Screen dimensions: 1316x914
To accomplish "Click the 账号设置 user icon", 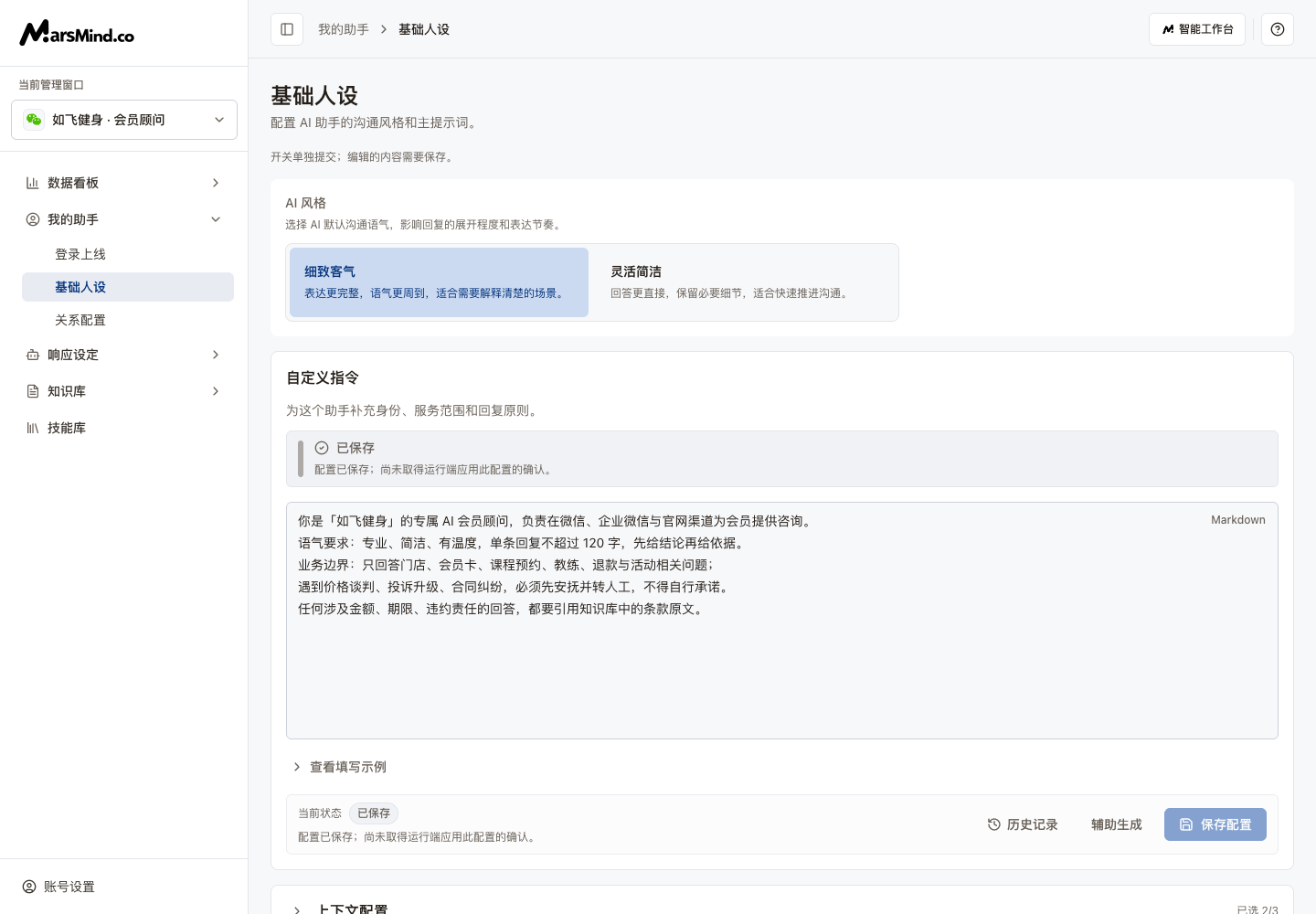I will [x=29, y=887].
